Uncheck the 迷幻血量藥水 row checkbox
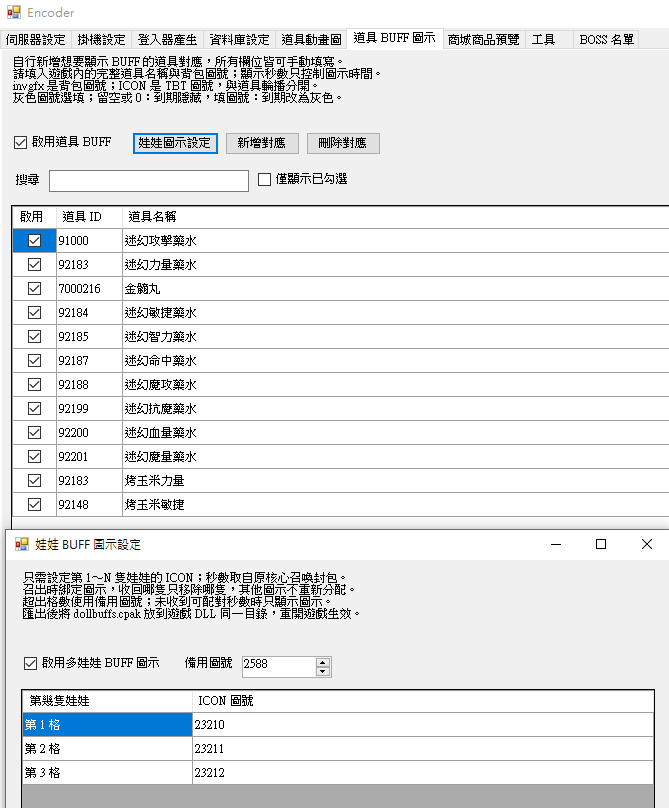The image size is (669, 808). [35, 432]
